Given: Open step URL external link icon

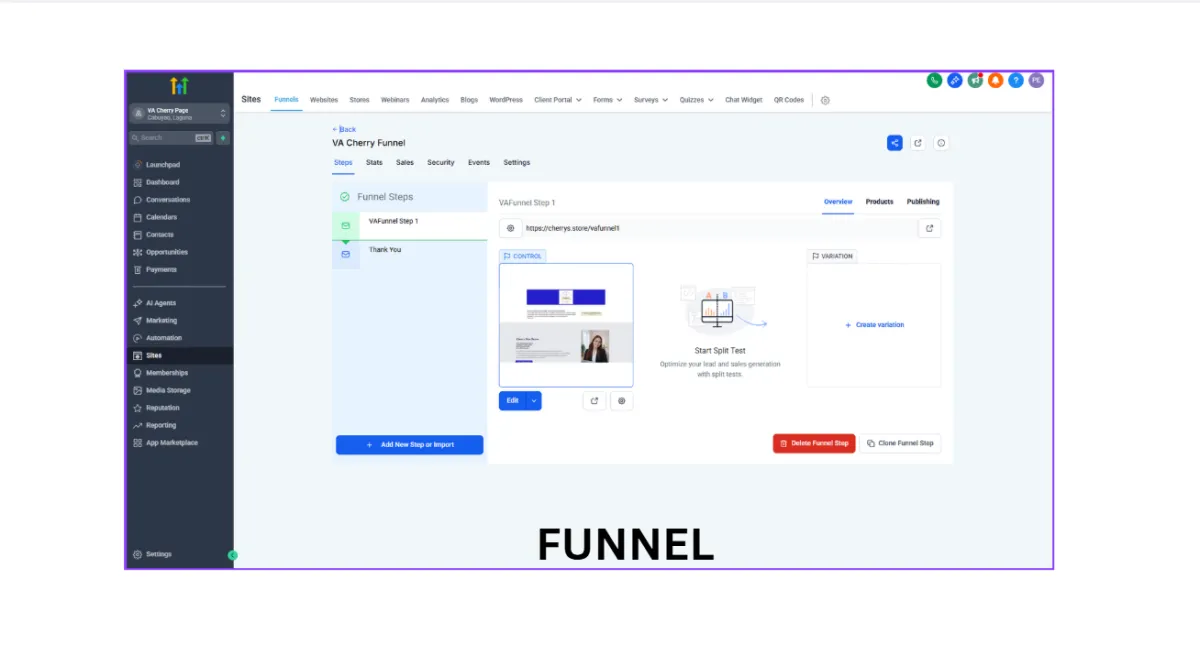Looking at the screenshot, I should pos(929,228).
